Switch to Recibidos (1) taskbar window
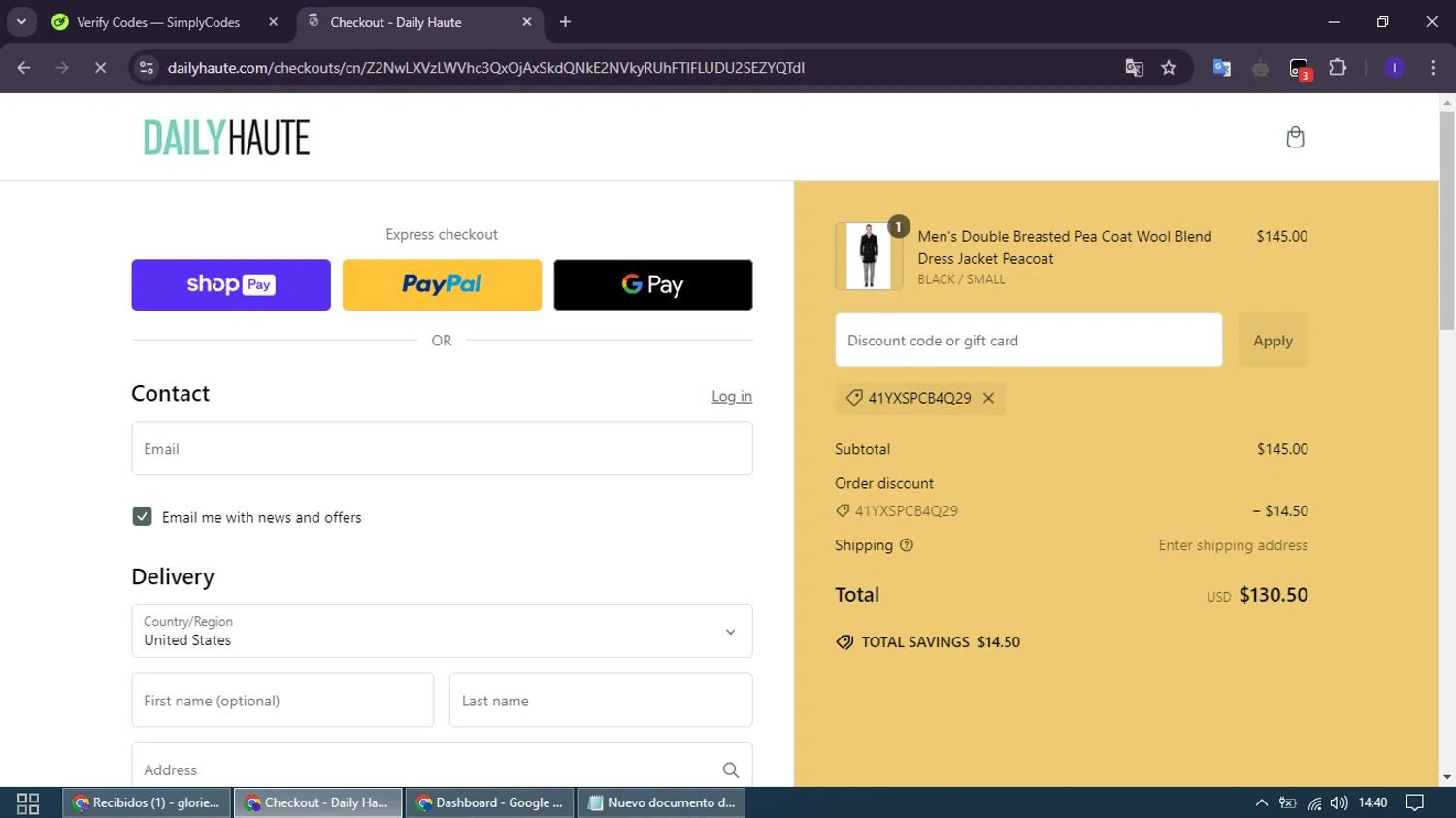The height and width of the screenshot is (818, 1456). (x=148, y=802)
